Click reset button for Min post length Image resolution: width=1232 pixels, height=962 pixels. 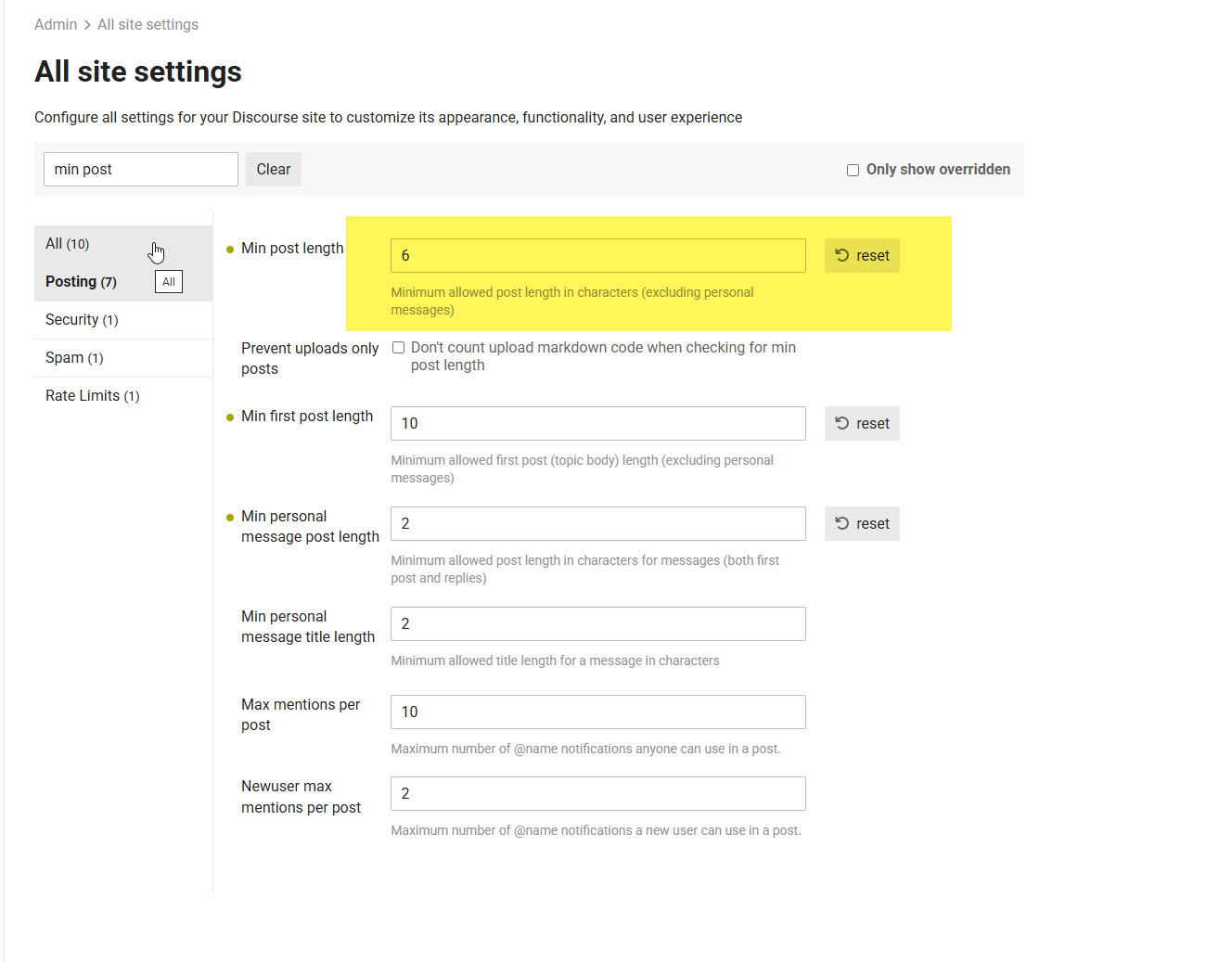pyautogui.click(x=862, y=256)
